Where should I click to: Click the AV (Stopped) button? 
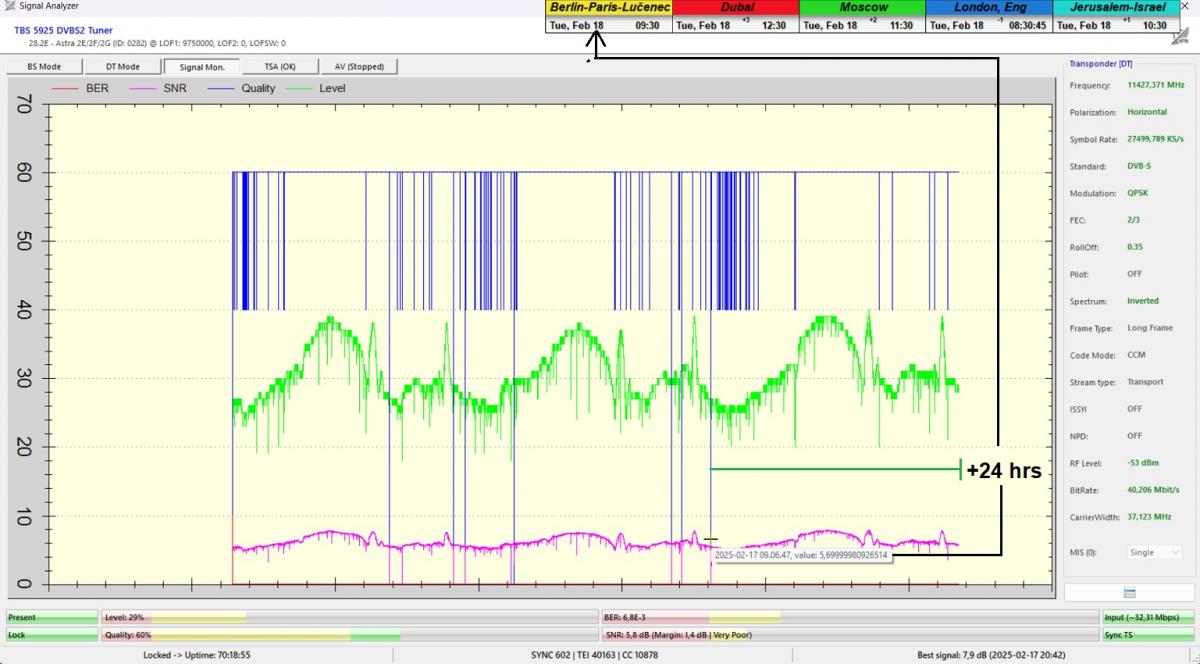[359, 67]
